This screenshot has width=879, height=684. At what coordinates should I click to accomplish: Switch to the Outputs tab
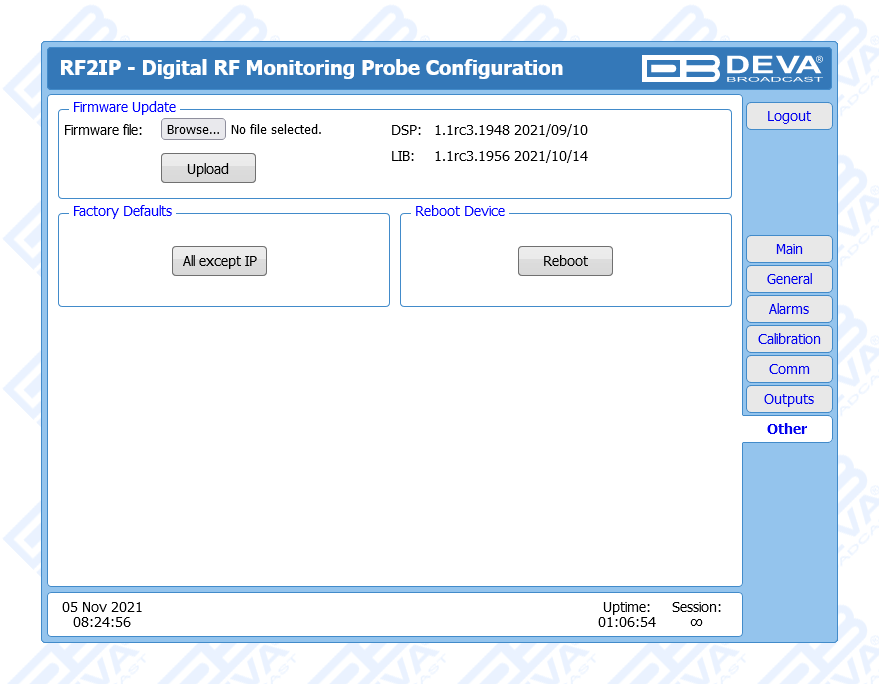(x=788, y=399)
